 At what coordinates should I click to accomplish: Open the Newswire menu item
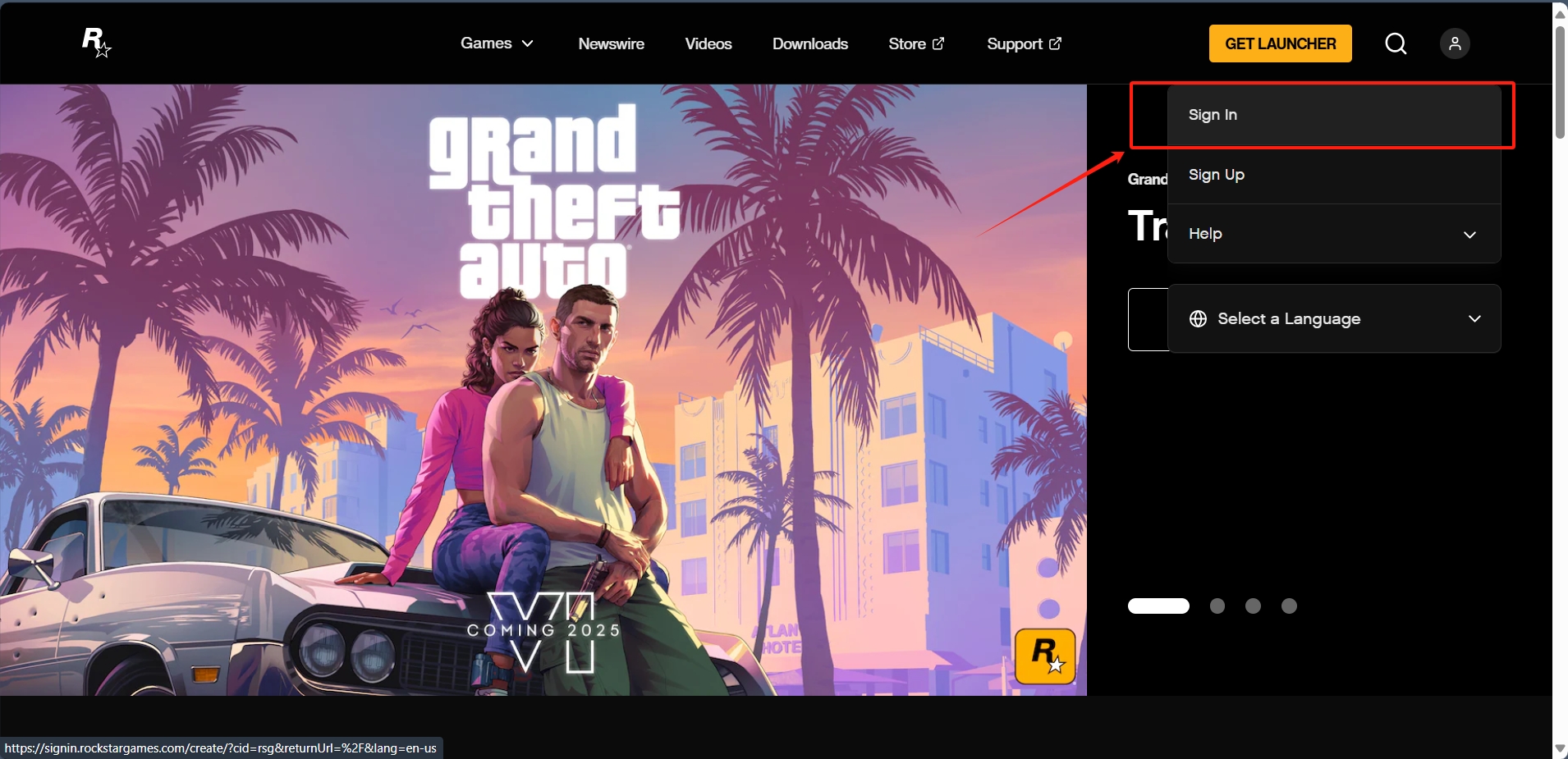point(611,43)
